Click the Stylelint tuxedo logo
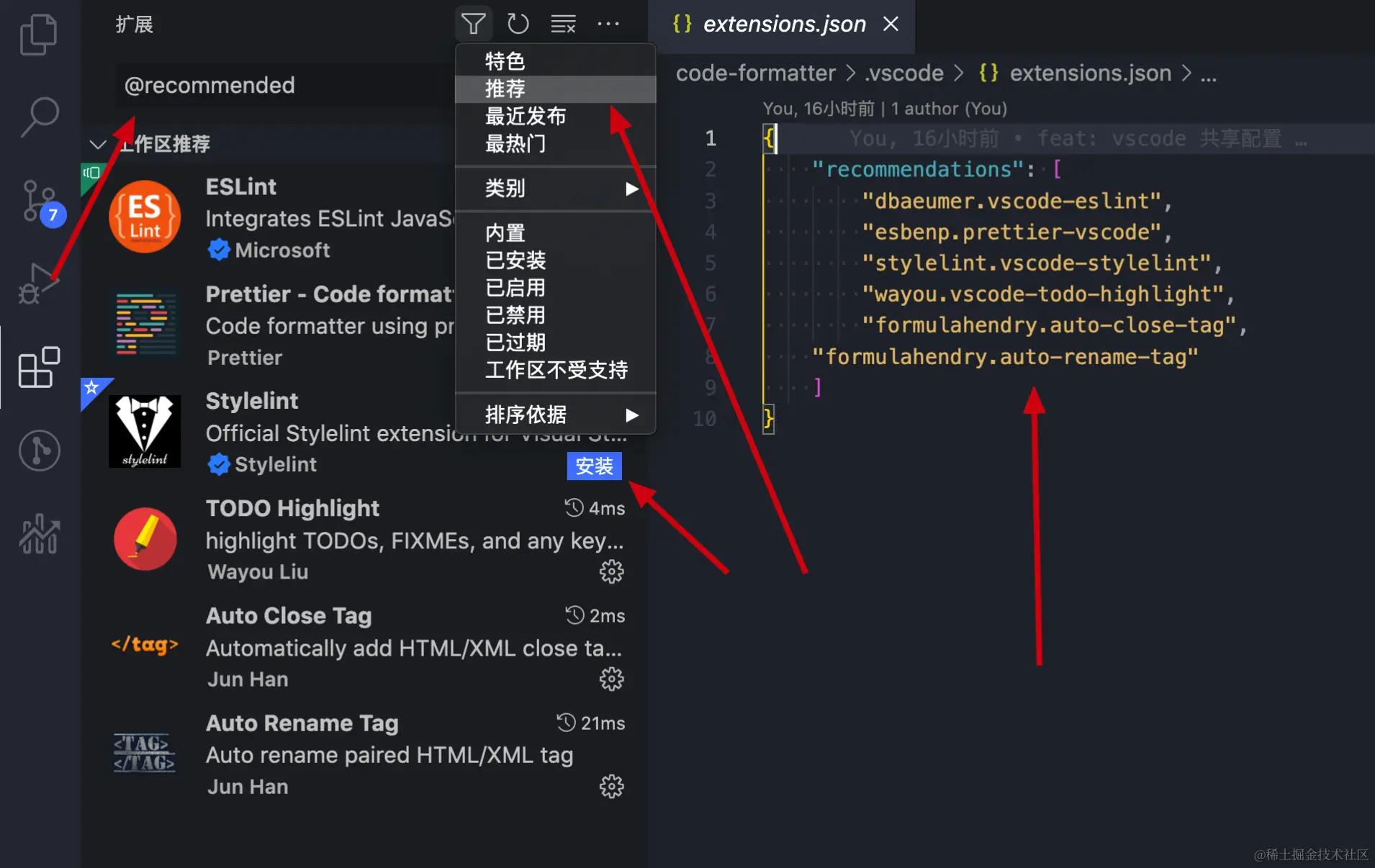1375x868 pixels. click(x=145, y=432)
